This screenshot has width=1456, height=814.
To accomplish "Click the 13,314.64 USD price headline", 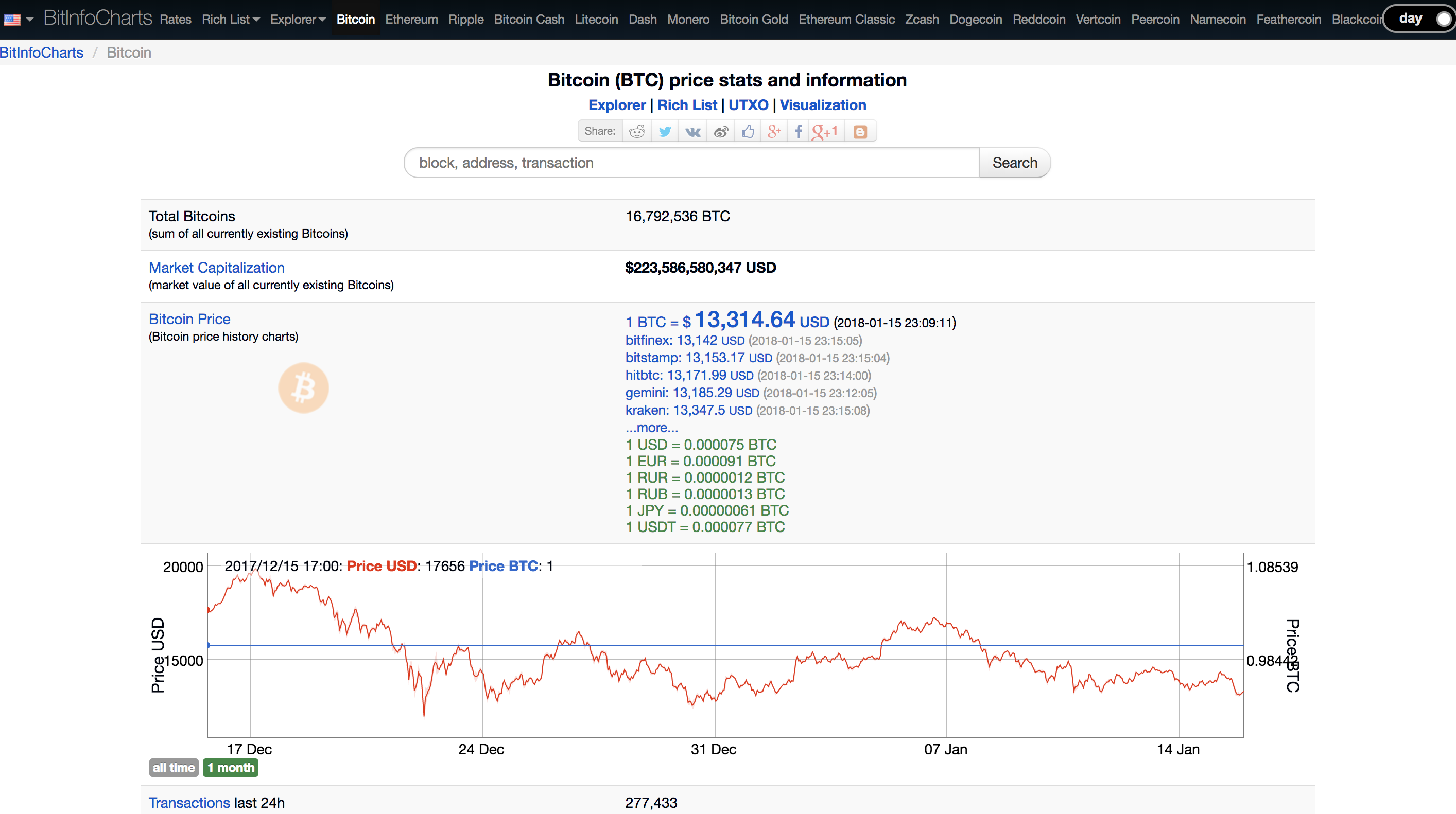I will pos(727,320).
